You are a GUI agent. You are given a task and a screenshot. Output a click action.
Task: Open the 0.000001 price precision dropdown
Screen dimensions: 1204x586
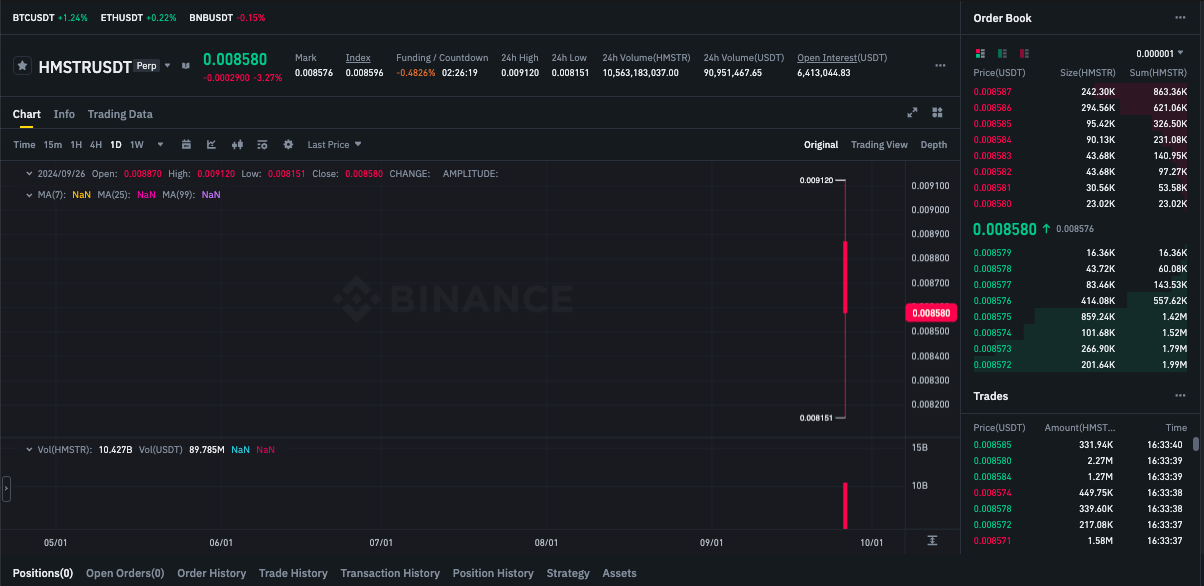pyautogui.click(x=1160, y=53)
